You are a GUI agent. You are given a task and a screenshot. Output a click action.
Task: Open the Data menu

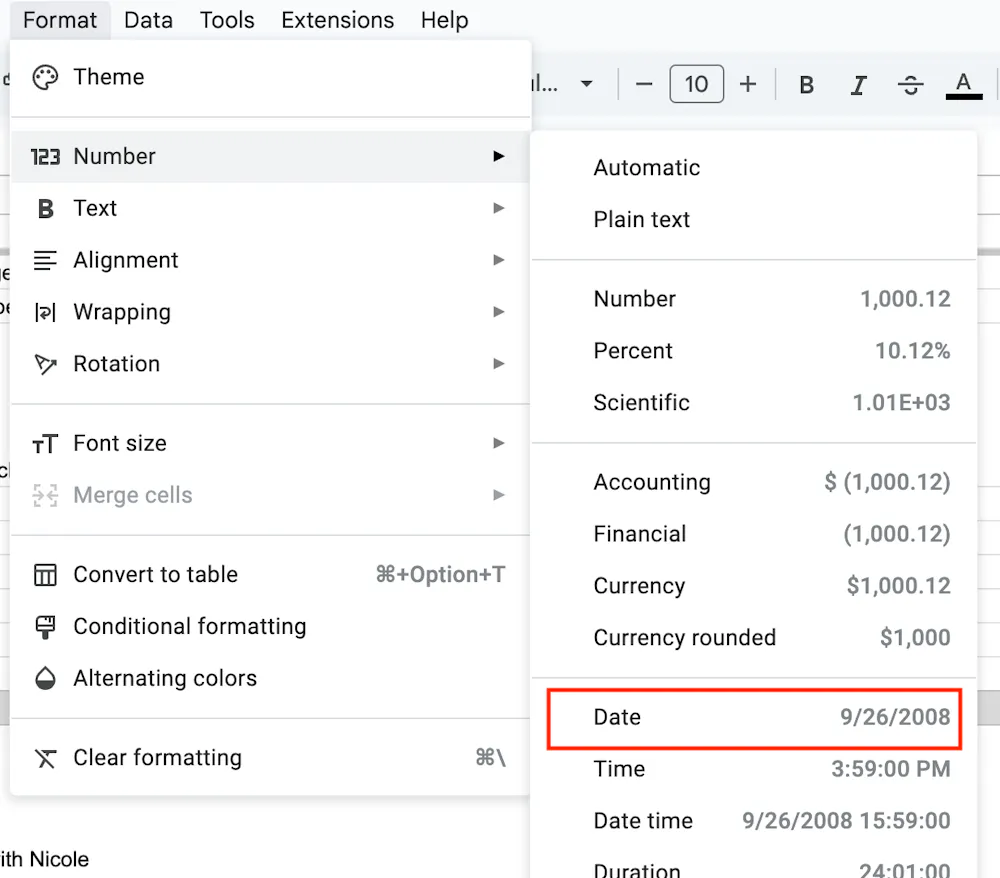coord(148,20)
